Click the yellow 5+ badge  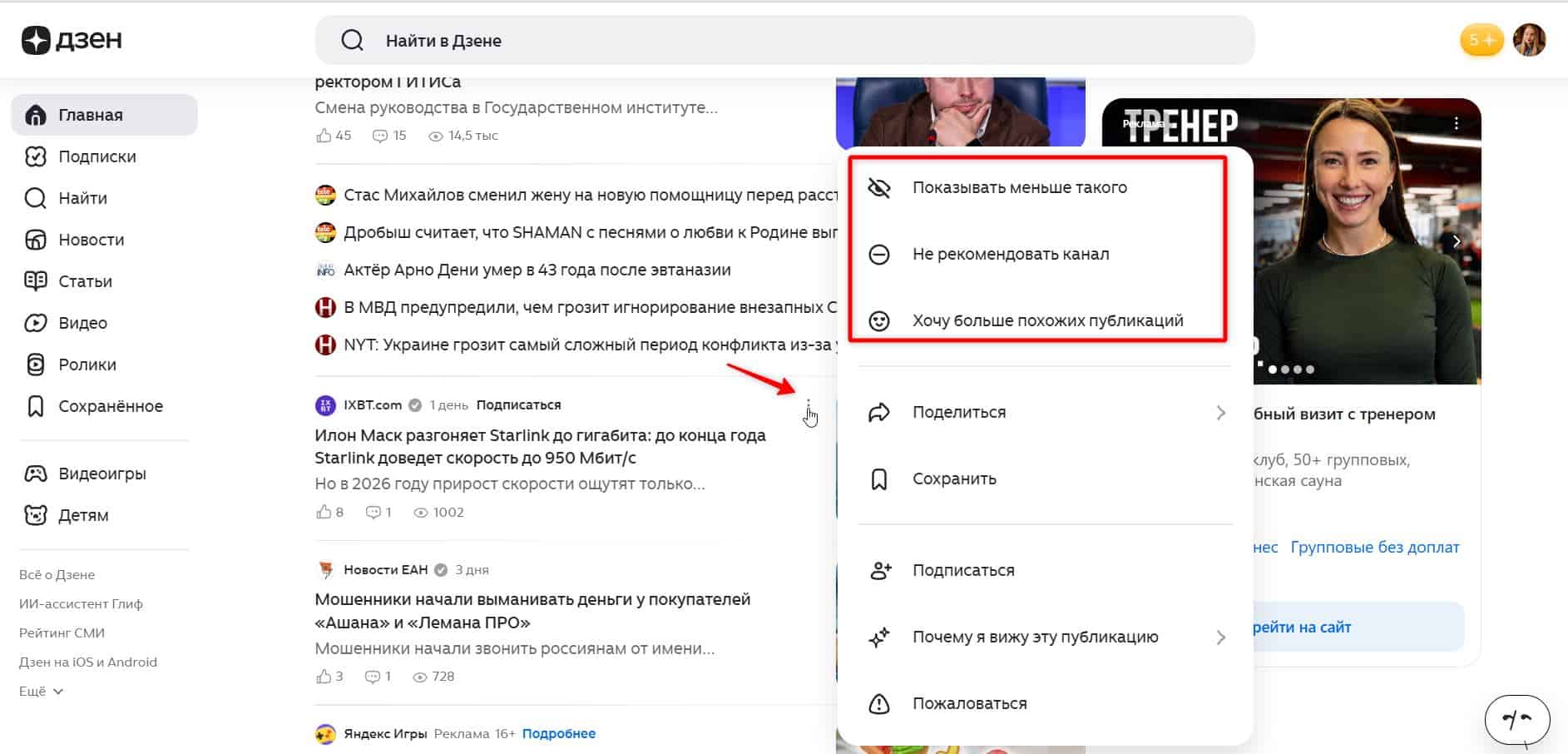pyautogui.click(x=1481, y=40)
